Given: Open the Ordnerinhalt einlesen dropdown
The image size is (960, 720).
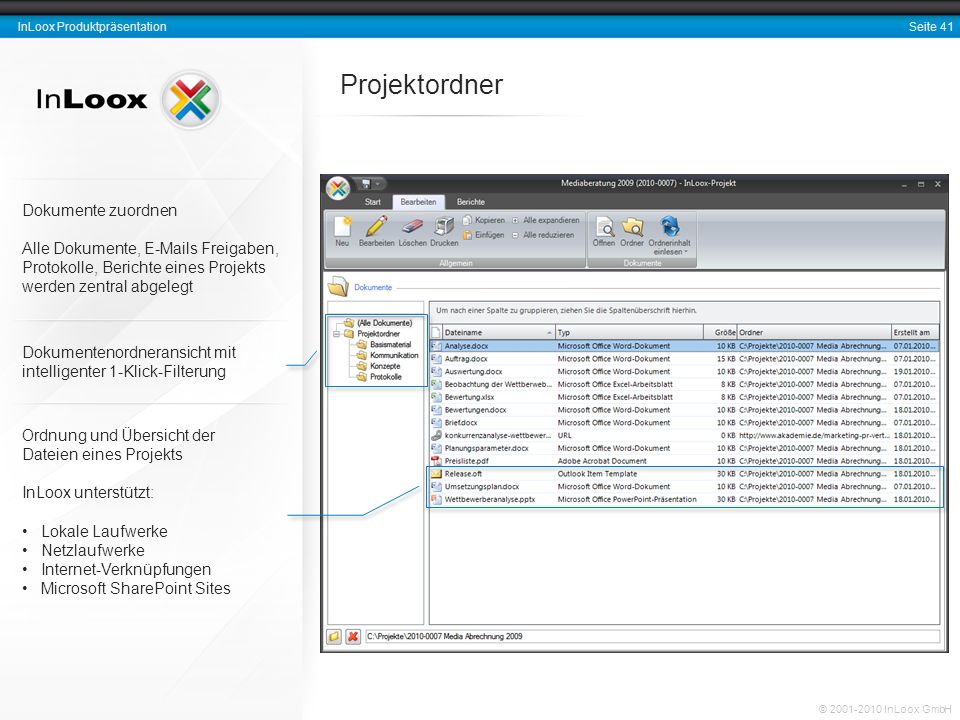Looking at the screenshot, I should point(669,235).
